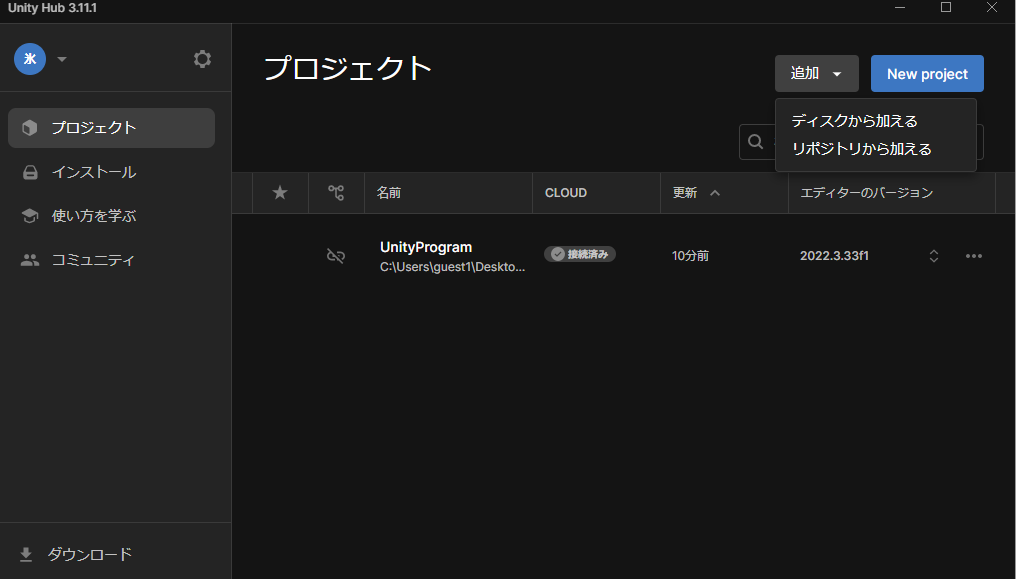Screen dimensions: 1016x579
Task: Expand the account dropdown arrow
Action: (62, 59)
